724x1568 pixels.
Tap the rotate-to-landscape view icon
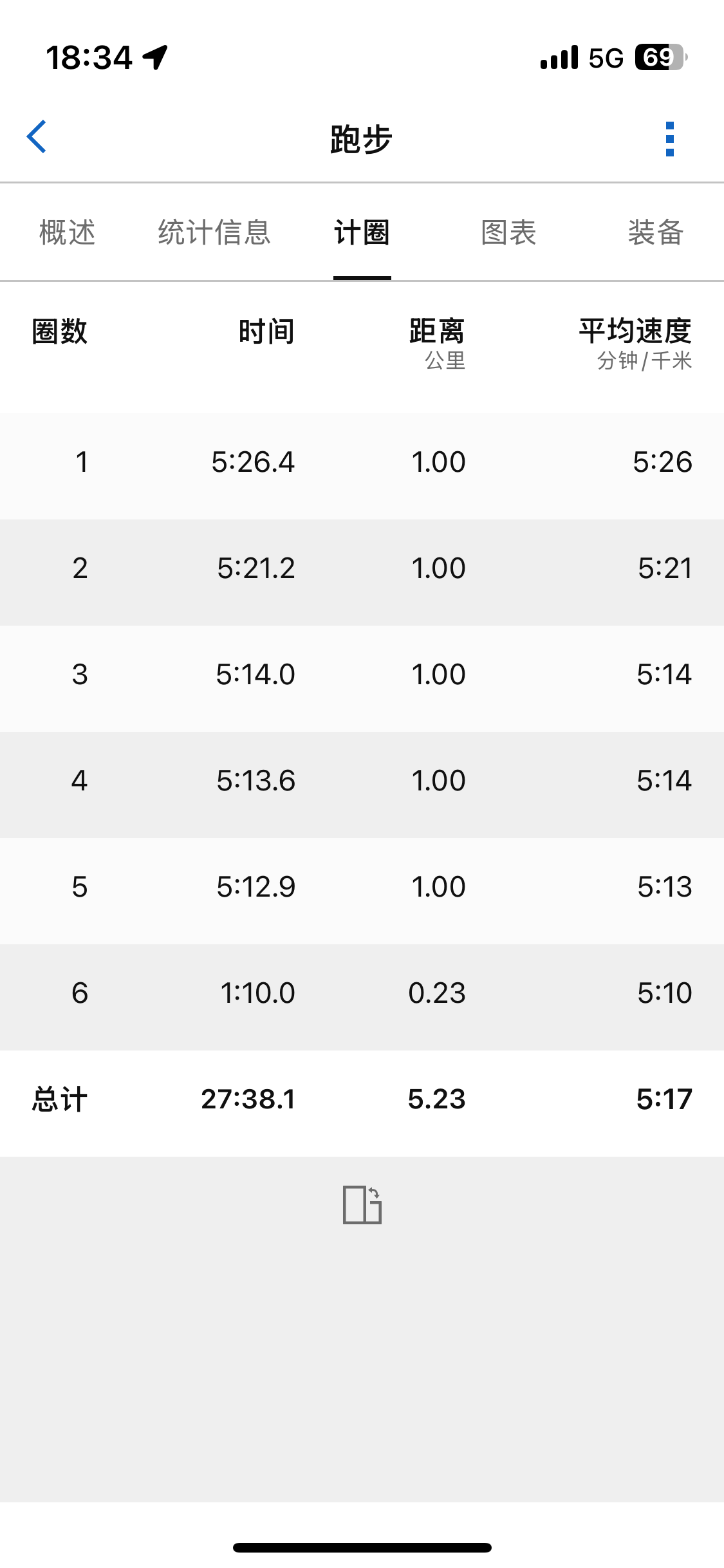[x=362, y=1204]
